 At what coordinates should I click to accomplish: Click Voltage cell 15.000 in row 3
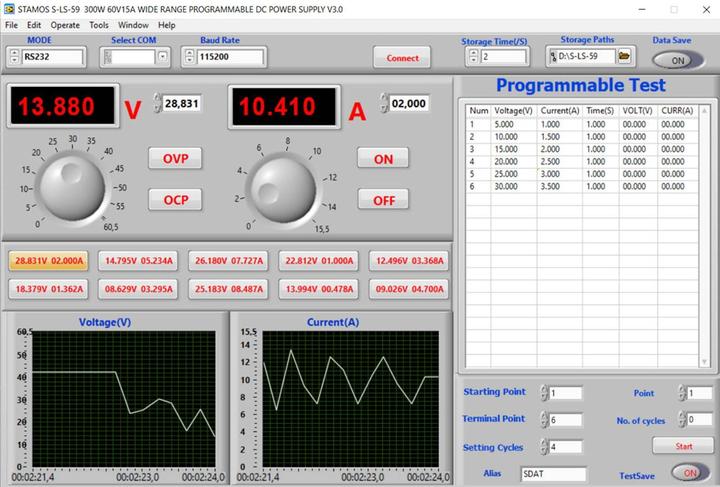[514, 149]
